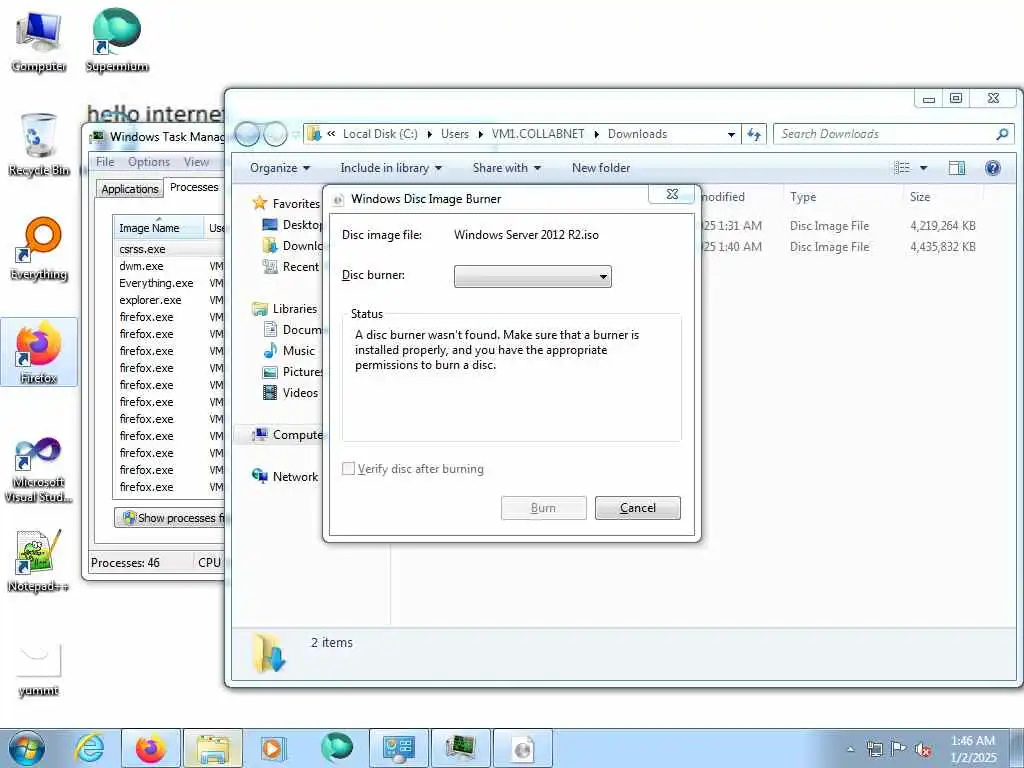The height and width of the screenshot is (768, 1024).
Task: Click the Downloads breadcrumb segment
Action: coord(637,134)
